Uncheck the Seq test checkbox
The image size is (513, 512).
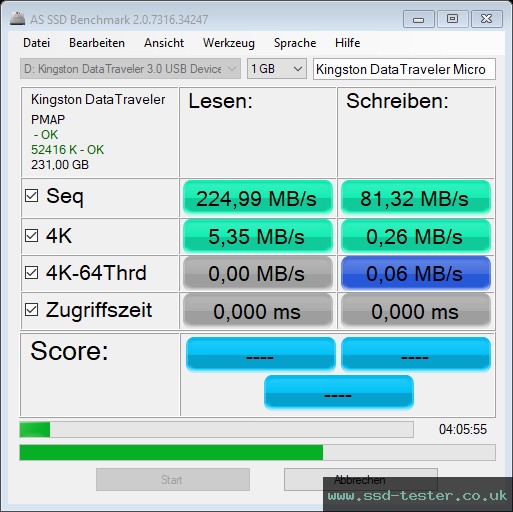click(x=32, y=196)
